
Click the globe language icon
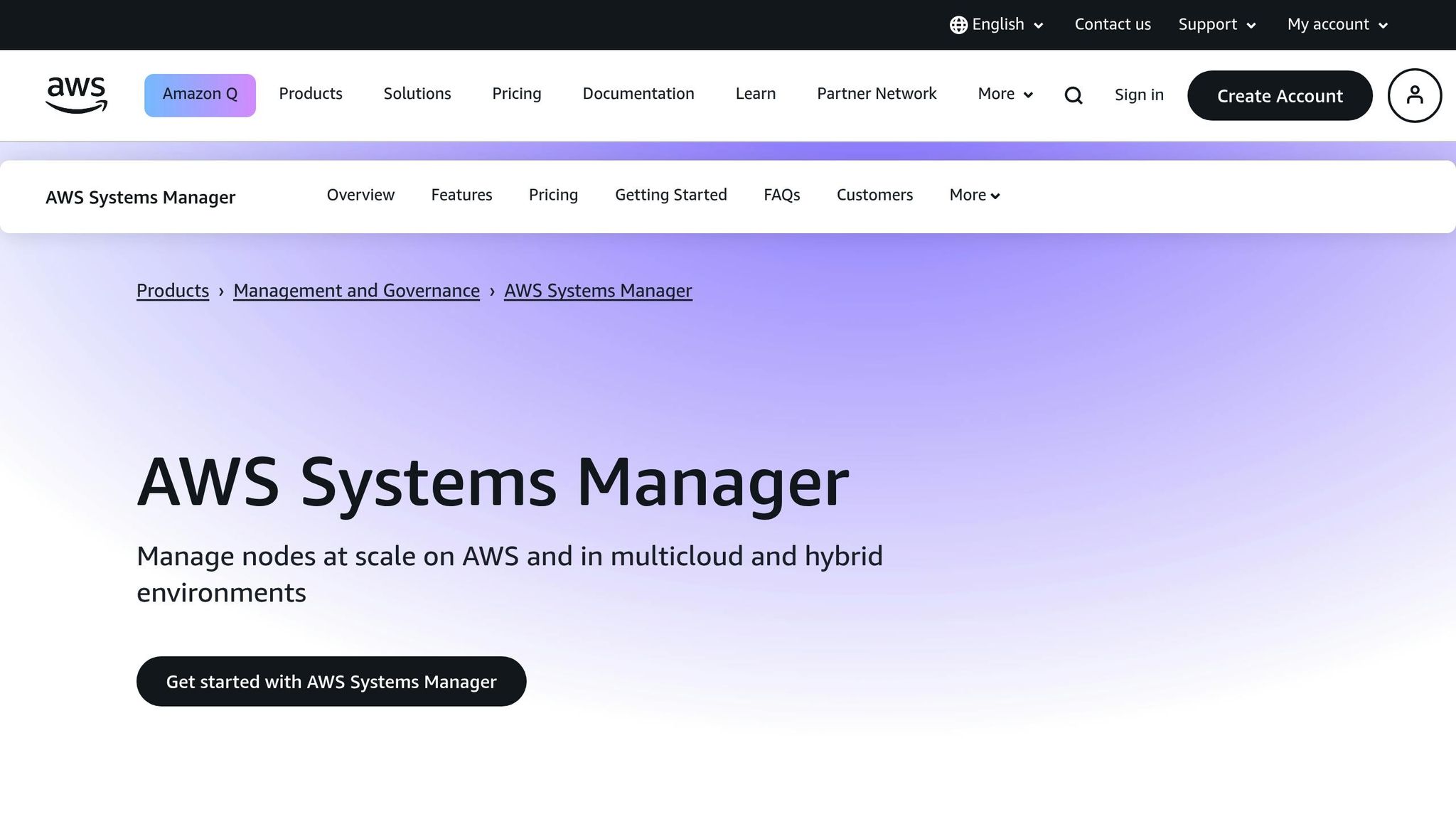pyautogui.click(x=958, y=25)
